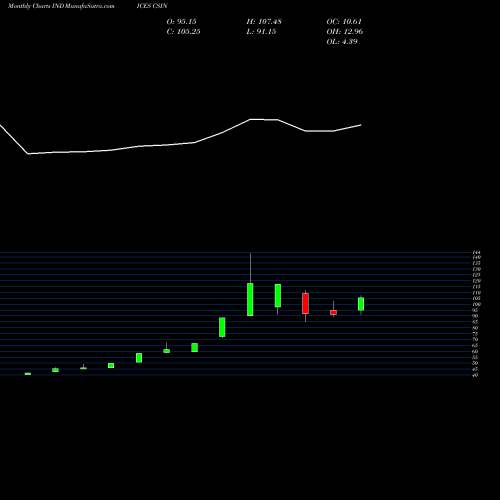Screen dimensions: 500x500
Task: Click the OH: 12.96 percentage label
Action: pos(345,32)
